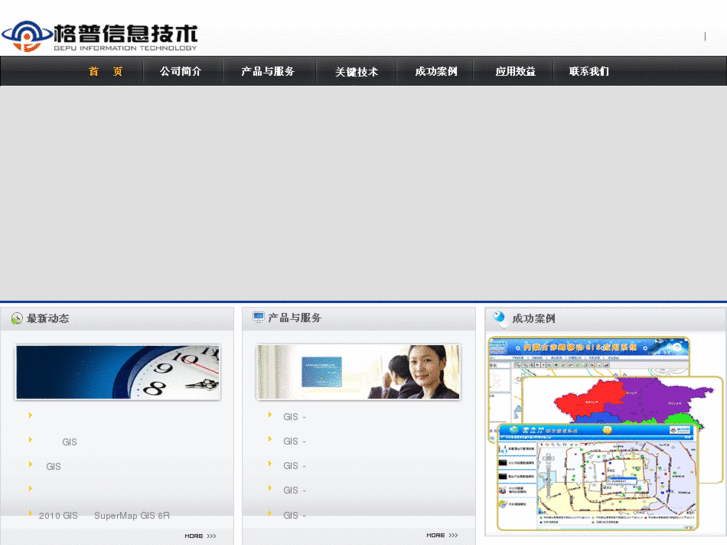Screen dimensions: 727x545
Task: Open the businesswoman banner image in 产品与服务
Action: click(358, 372)
